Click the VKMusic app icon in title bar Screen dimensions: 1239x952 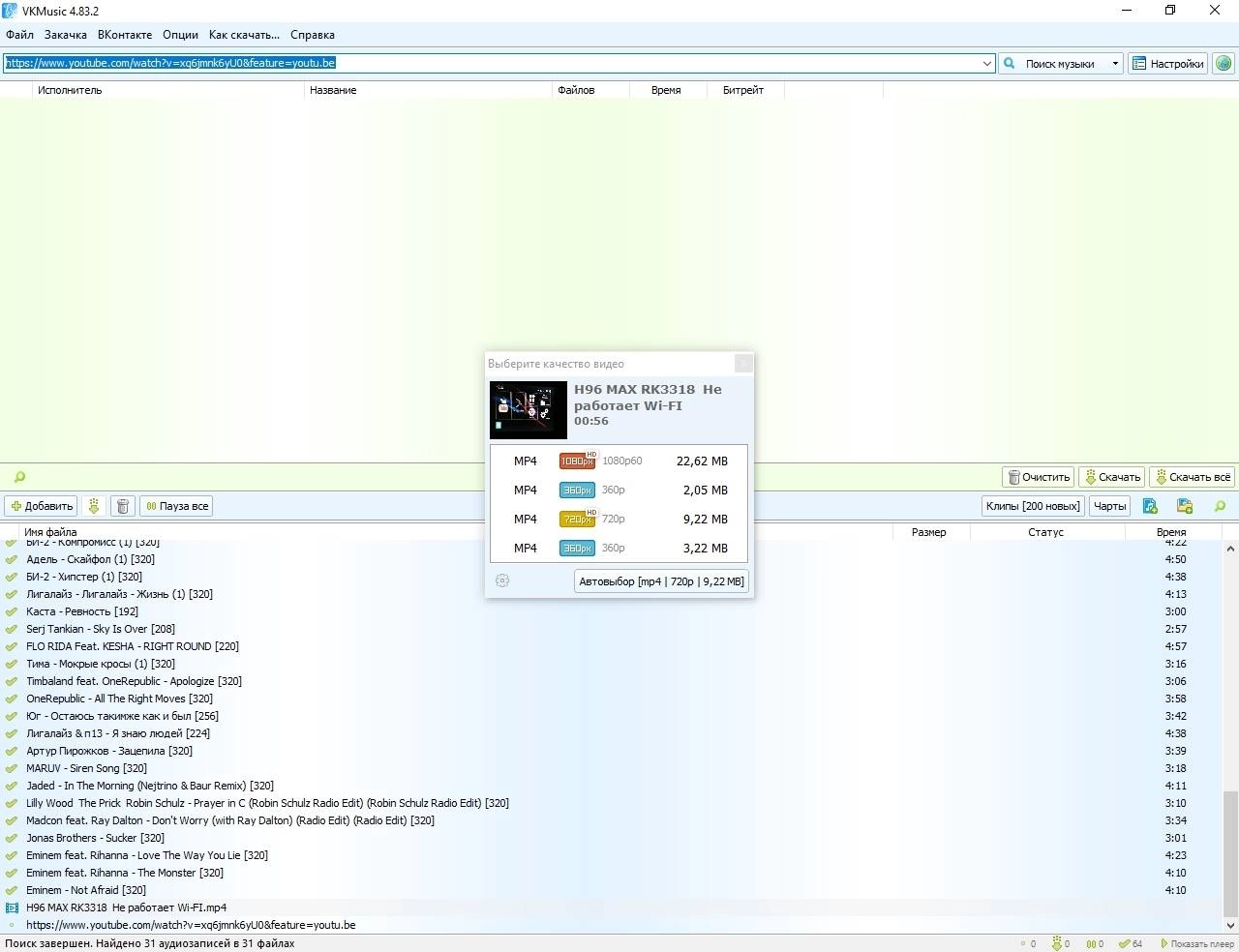click(x=10, y=11)
